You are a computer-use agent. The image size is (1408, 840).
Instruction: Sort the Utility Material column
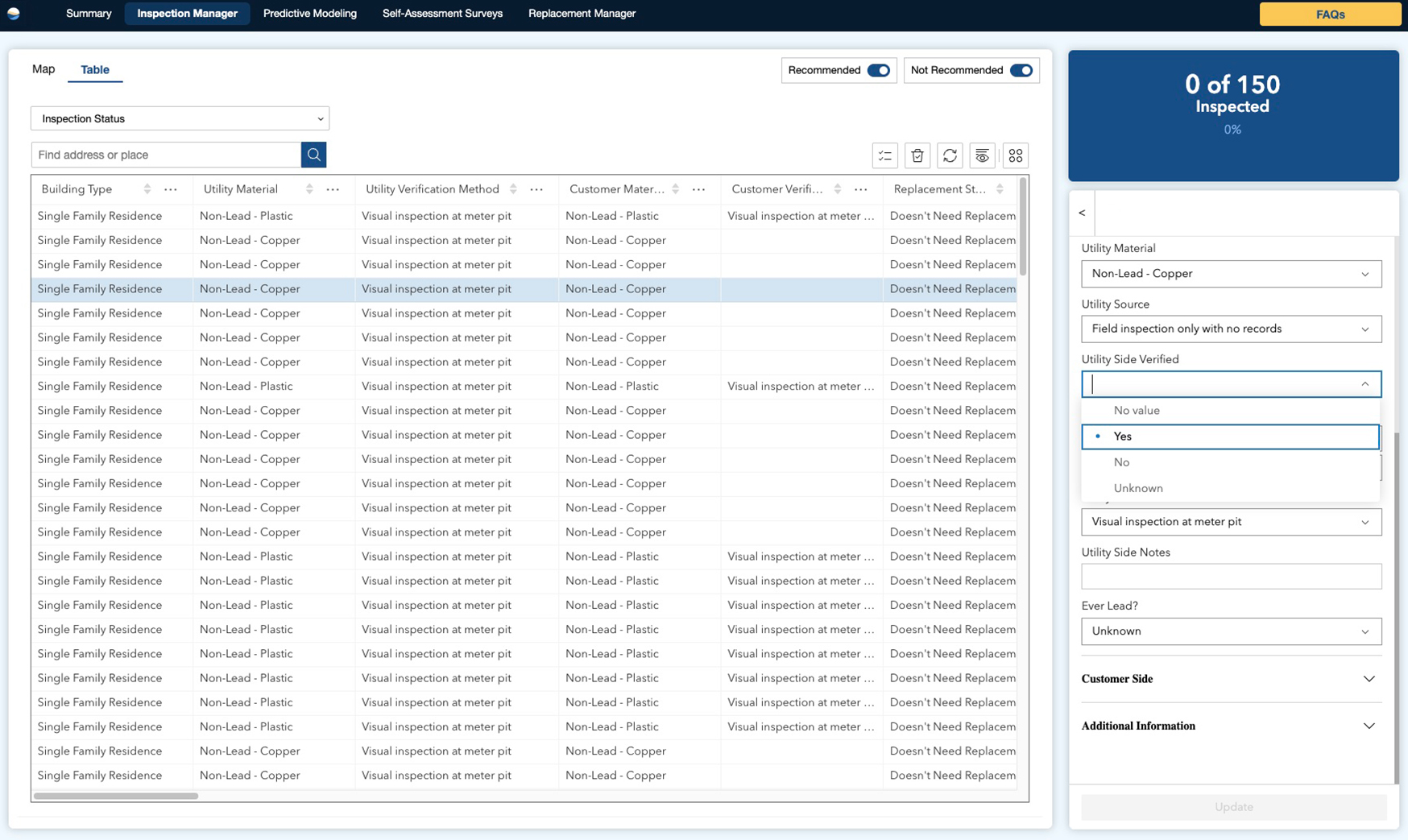(x=309, y=188)
